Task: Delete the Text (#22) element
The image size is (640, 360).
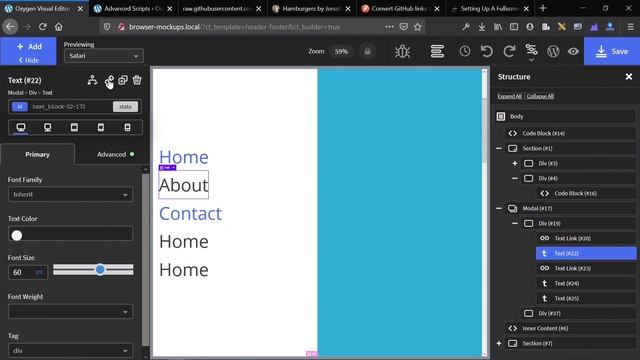Action: [137, 80]
